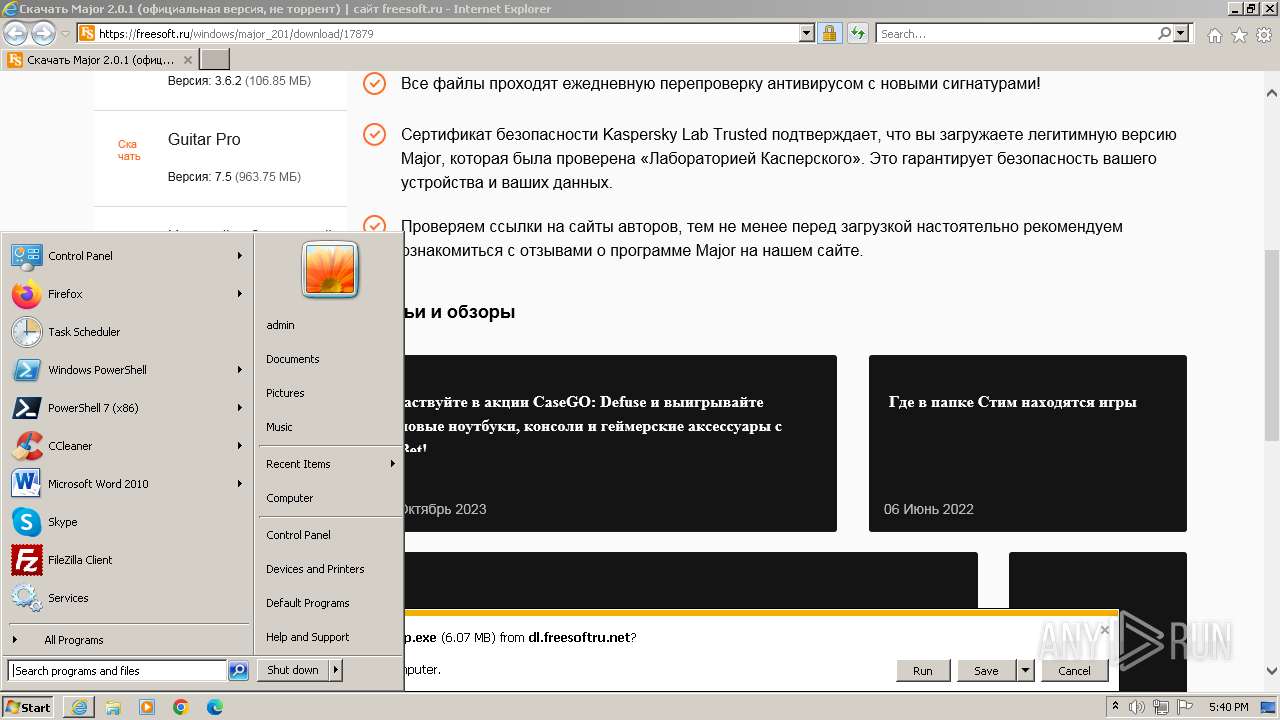Click the Search programs and files field

(x=117, y=671)
